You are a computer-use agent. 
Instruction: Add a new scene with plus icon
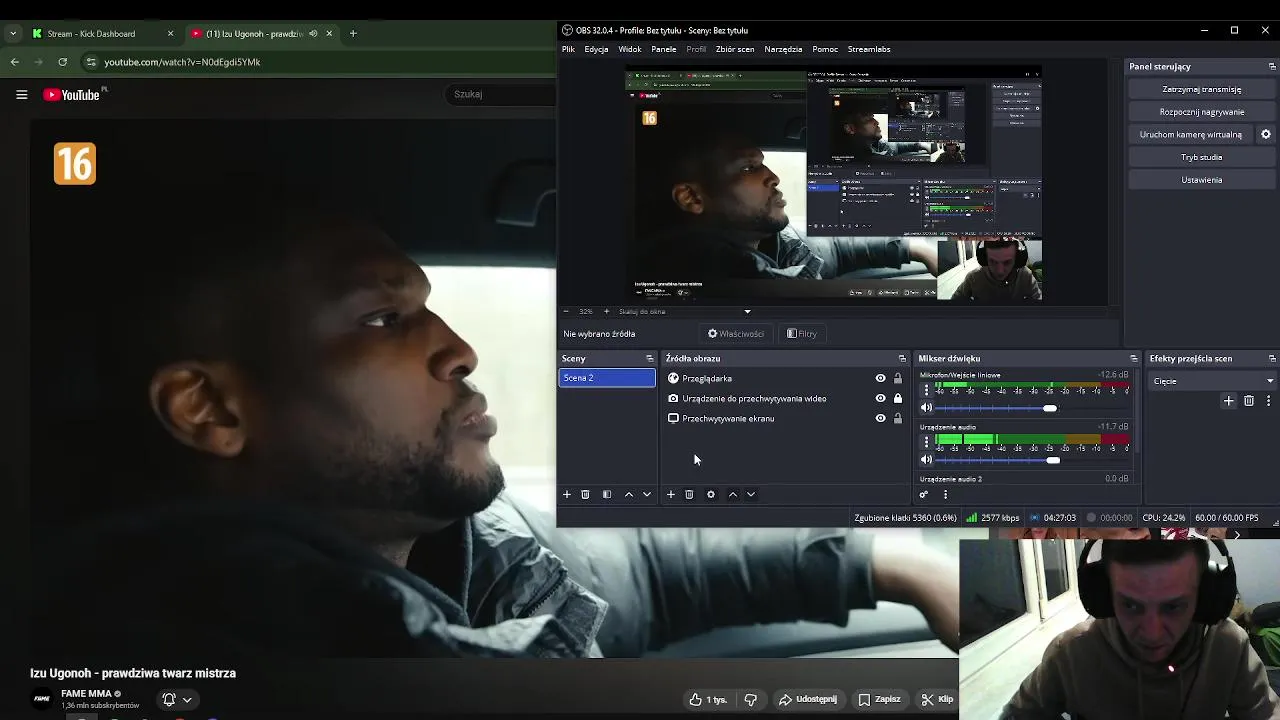click(567, 494)
